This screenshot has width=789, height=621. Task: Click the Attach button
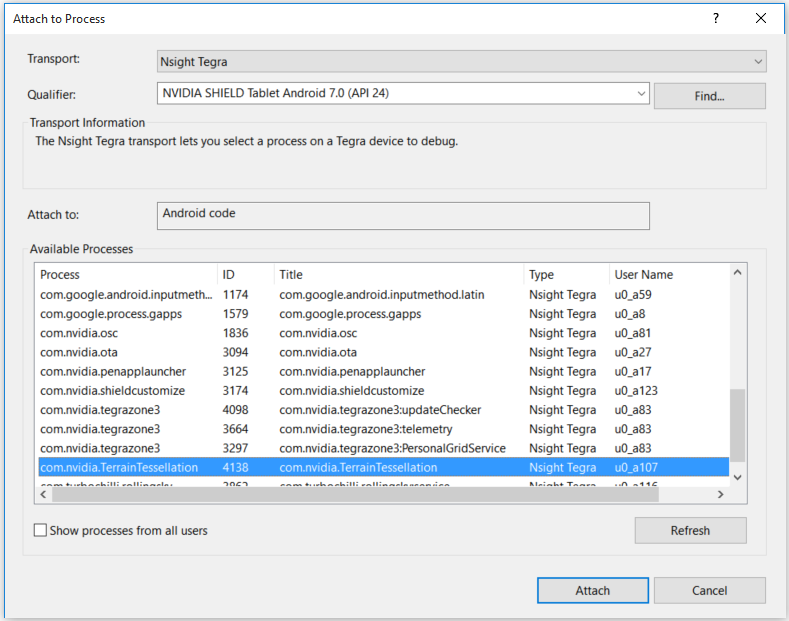[593, 590]
